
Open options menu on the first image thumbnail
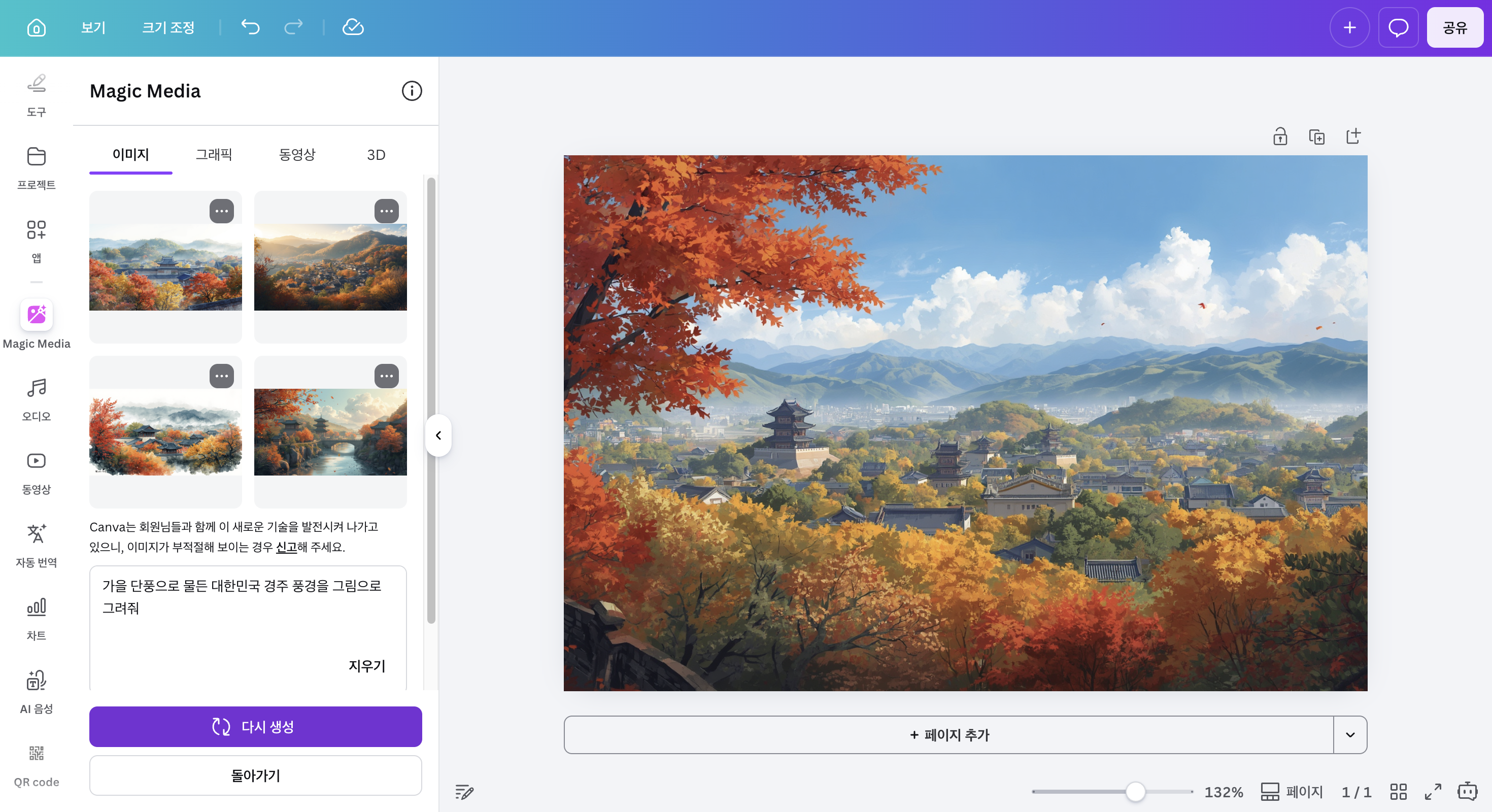[x=222, y=211]
